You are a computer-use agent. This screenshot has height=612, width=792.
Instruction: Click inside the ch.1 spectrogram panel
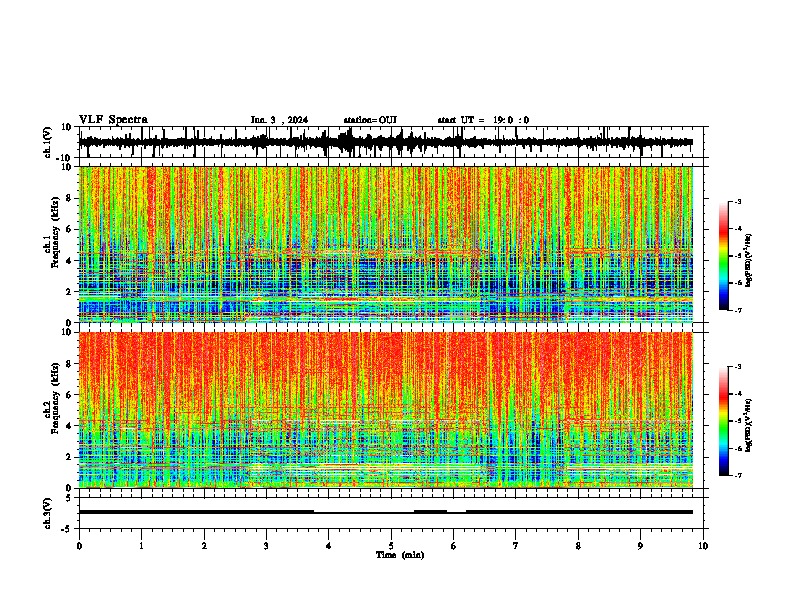[386, 244]
